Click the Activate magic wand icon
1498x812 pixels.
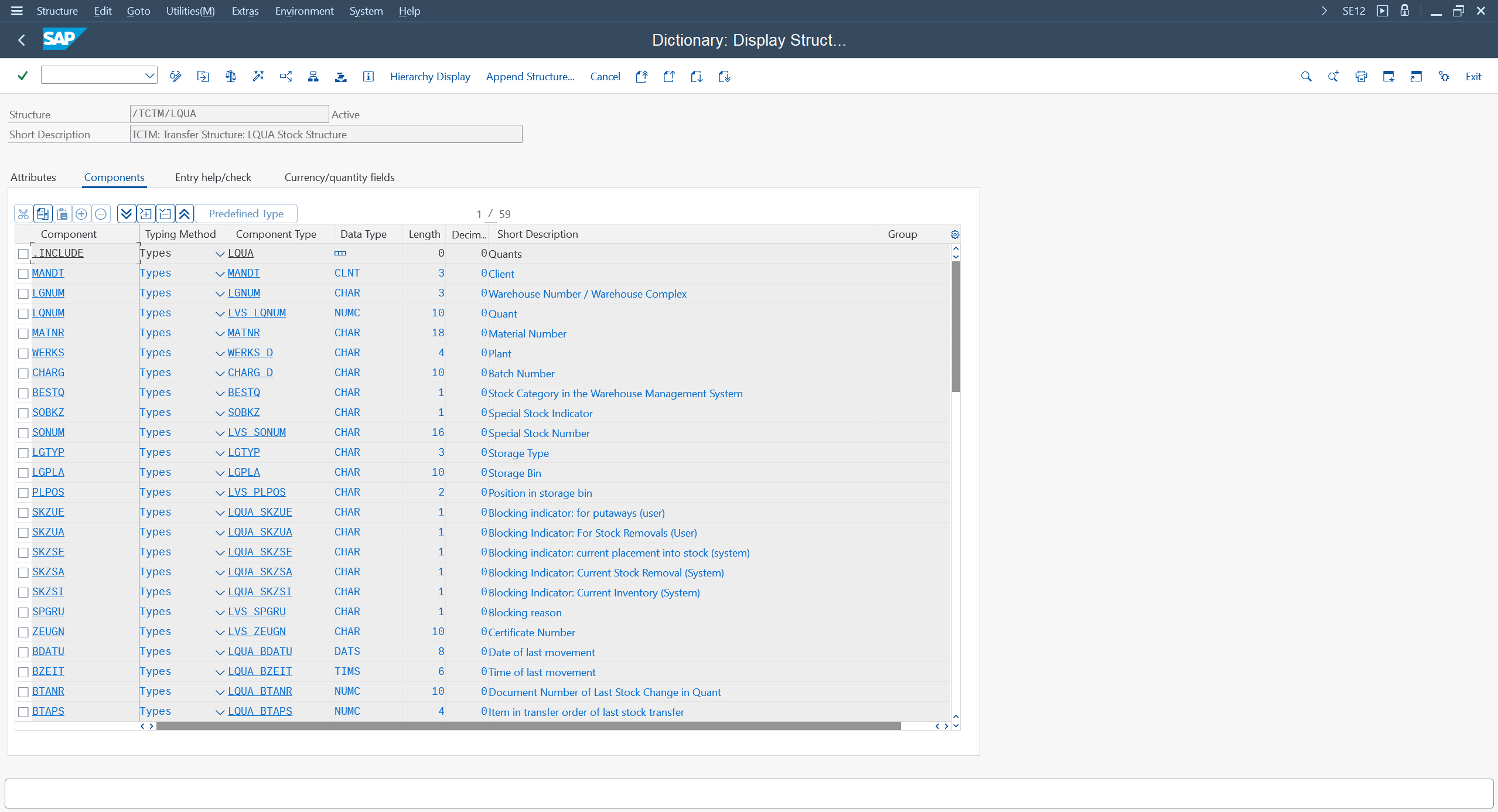coord(258,77)
